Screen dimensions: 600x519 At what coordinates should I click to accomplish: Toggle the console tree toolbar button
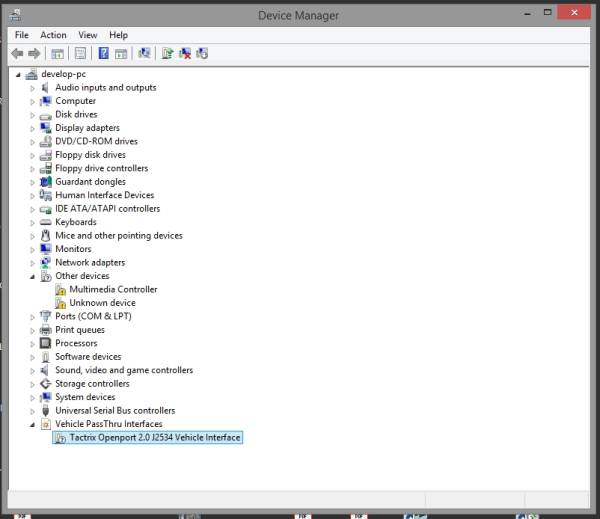57,54
